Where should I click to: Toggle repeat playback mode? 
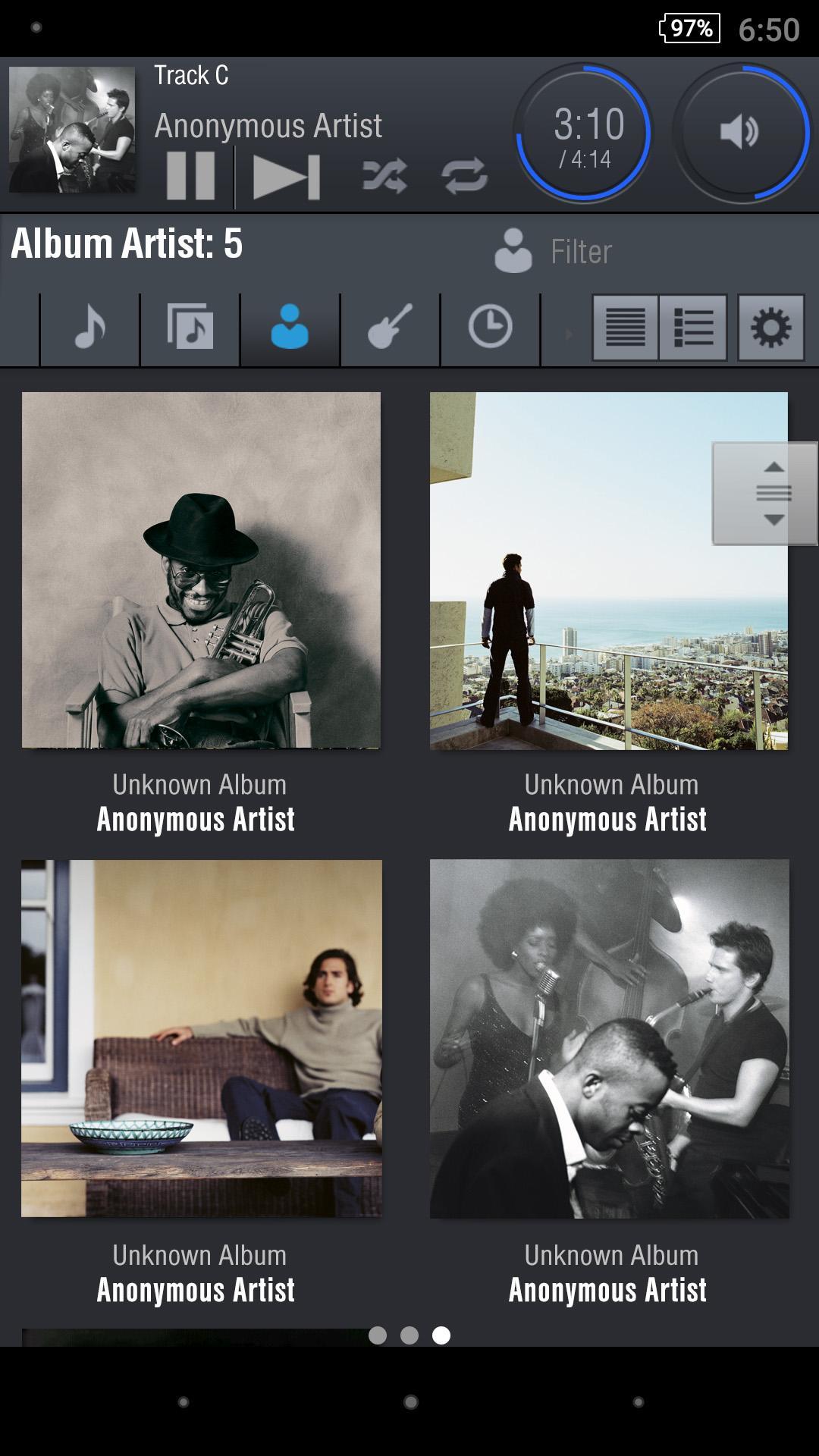464,177
